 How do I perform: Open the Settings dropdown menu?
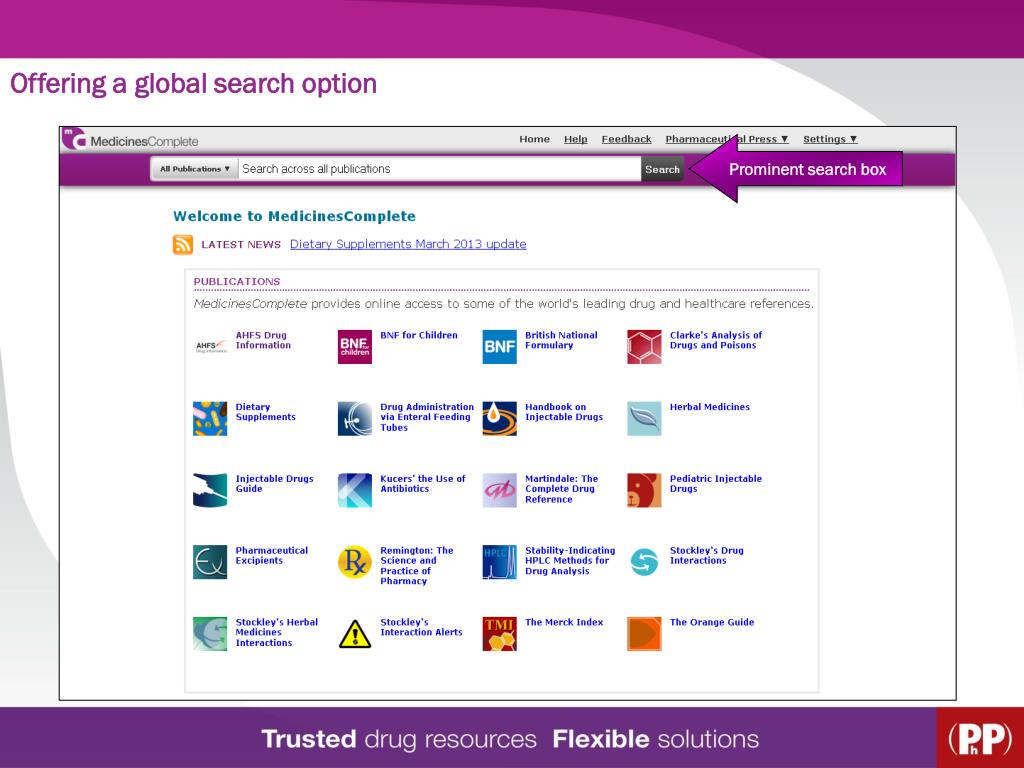click(x=830, y=139)
